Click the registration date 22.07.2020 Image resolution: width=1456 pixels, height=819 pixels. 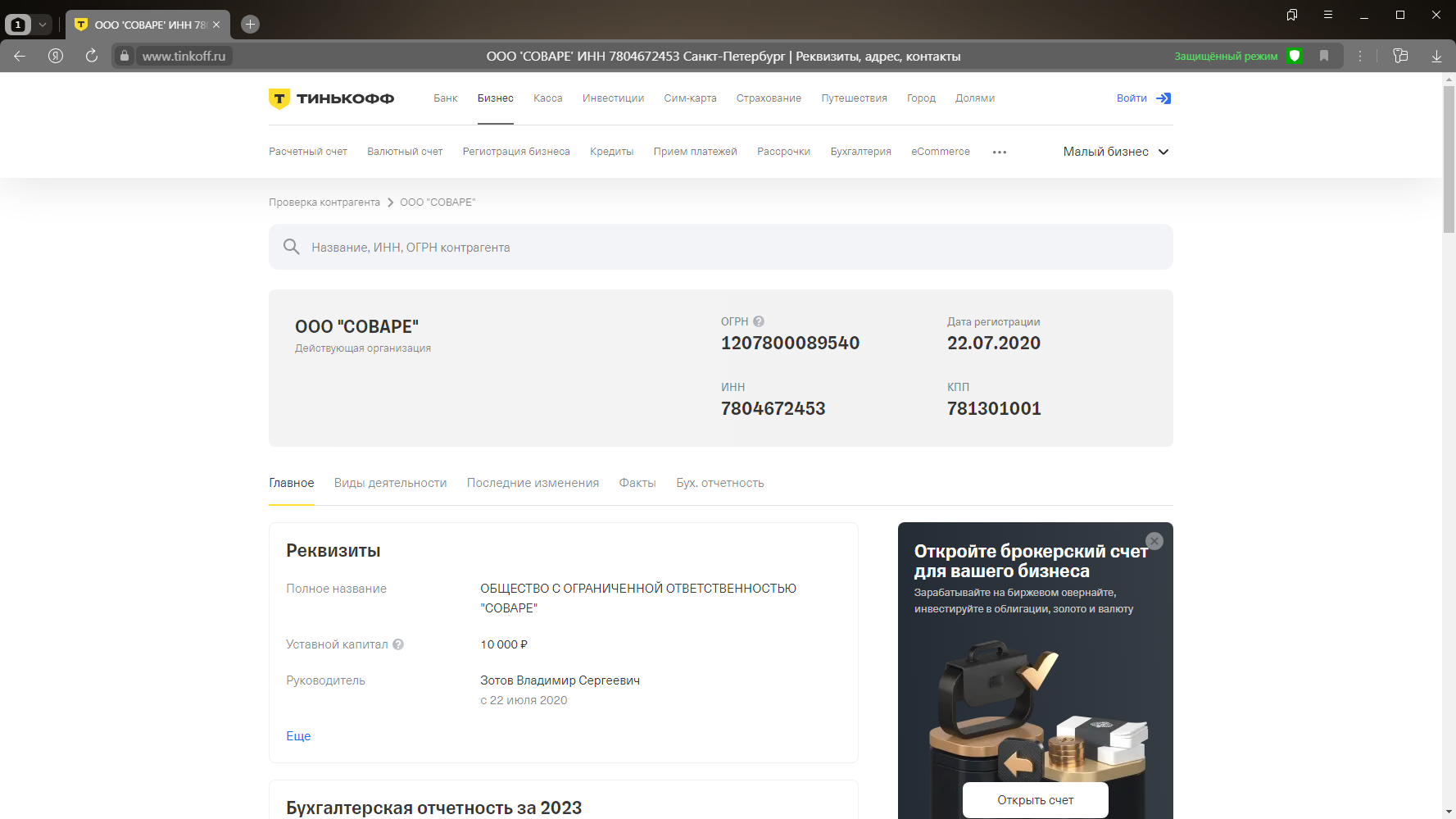pos(994,343)
